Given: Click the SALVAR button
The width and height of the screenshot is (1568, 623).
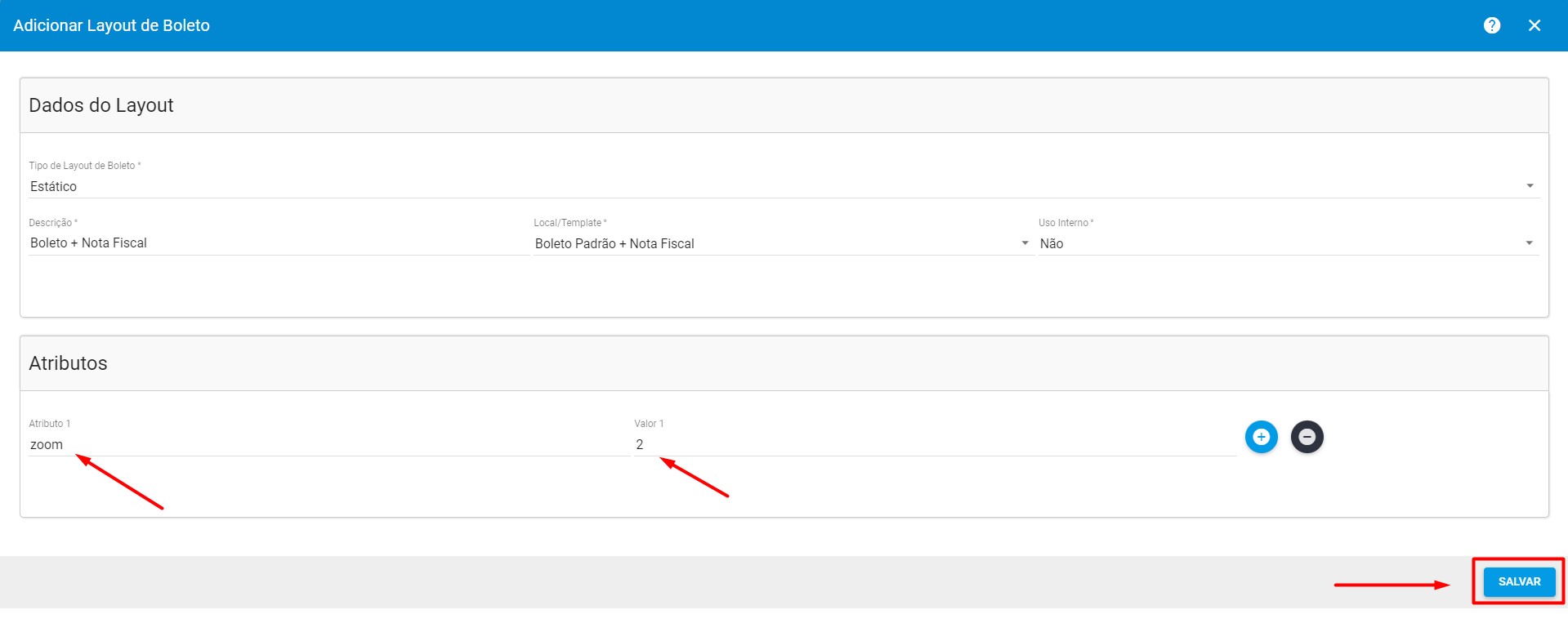Looking at the screenshot, I should (1519, 581).
